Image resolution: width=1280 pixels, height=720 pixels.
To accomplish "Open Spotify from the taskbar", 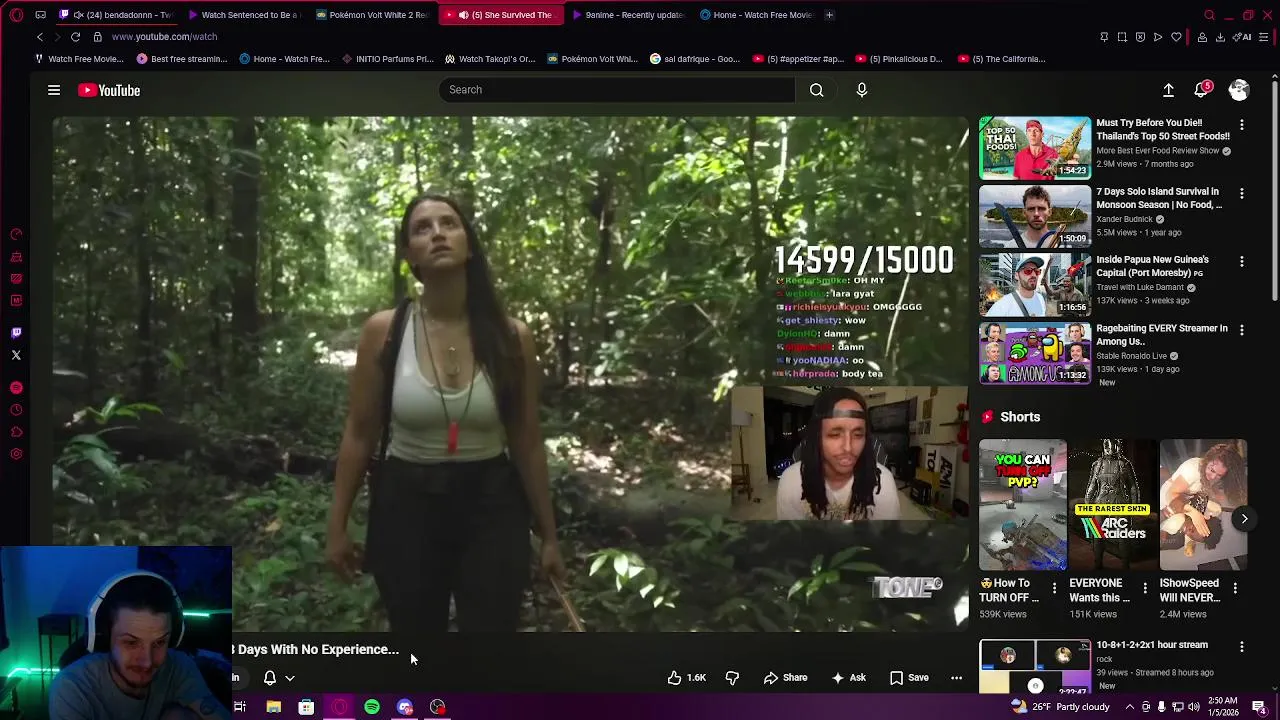I will click(x=372, y=707).
